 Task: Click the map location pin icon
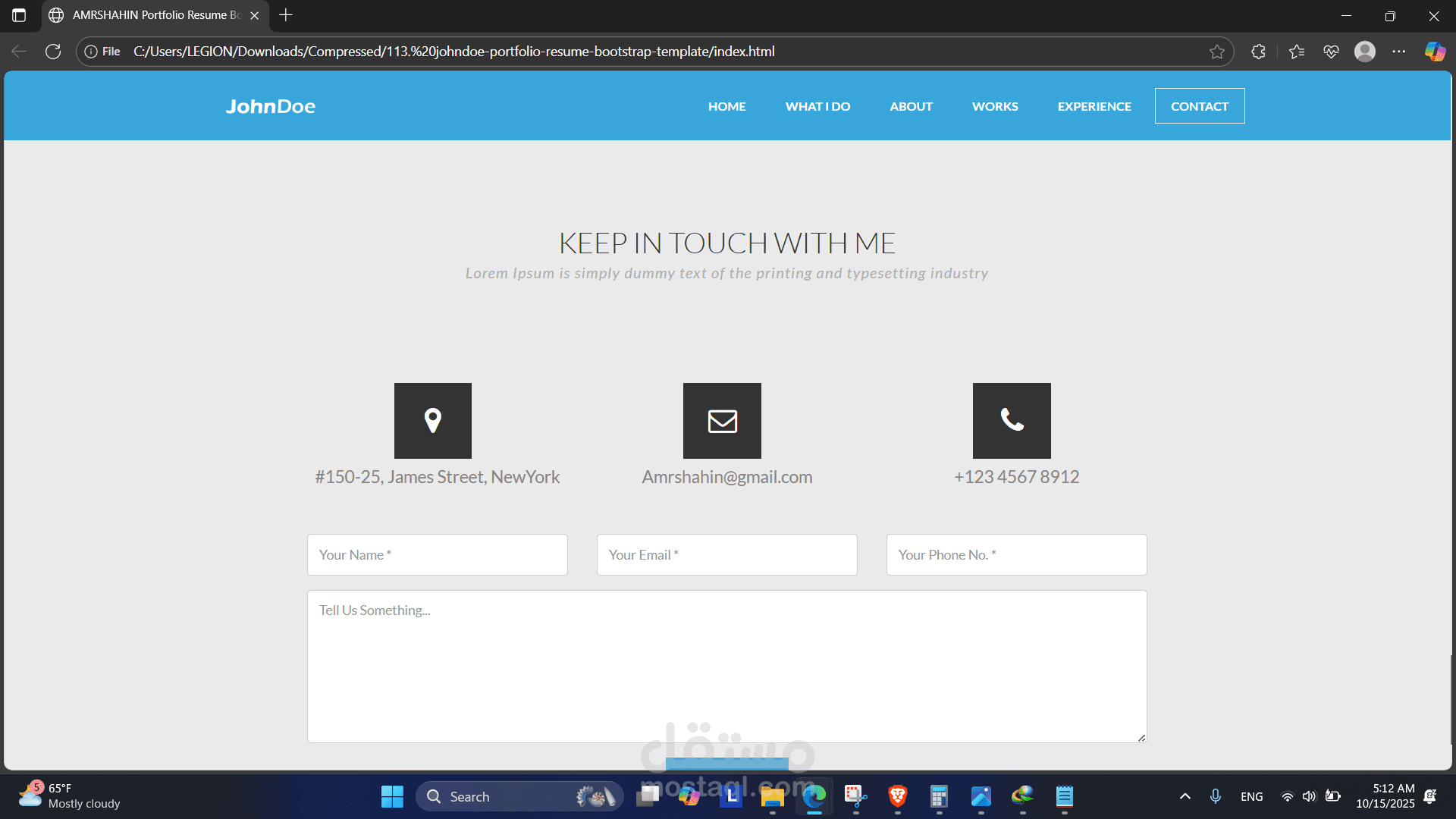coord(432,420)
